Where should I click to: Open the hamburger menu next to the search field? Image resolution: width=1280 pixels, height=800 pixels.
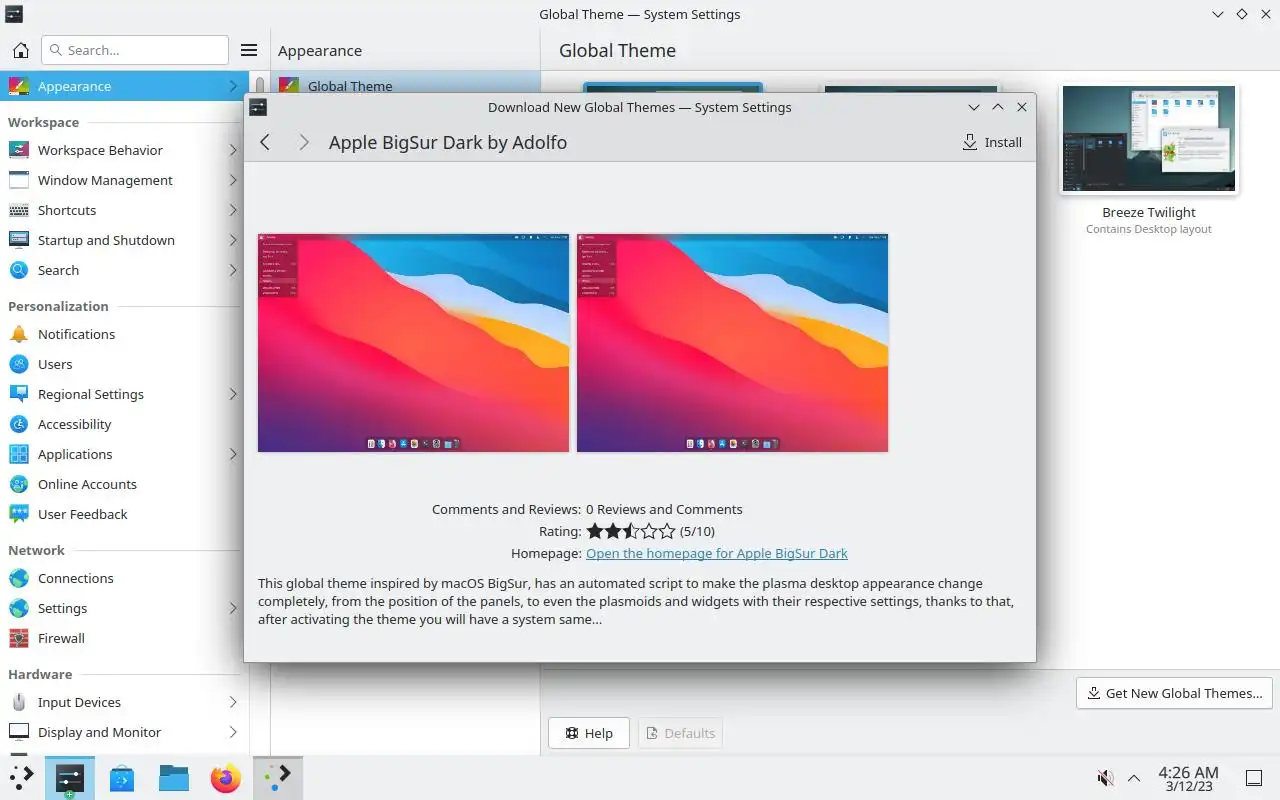coord(249,50)
